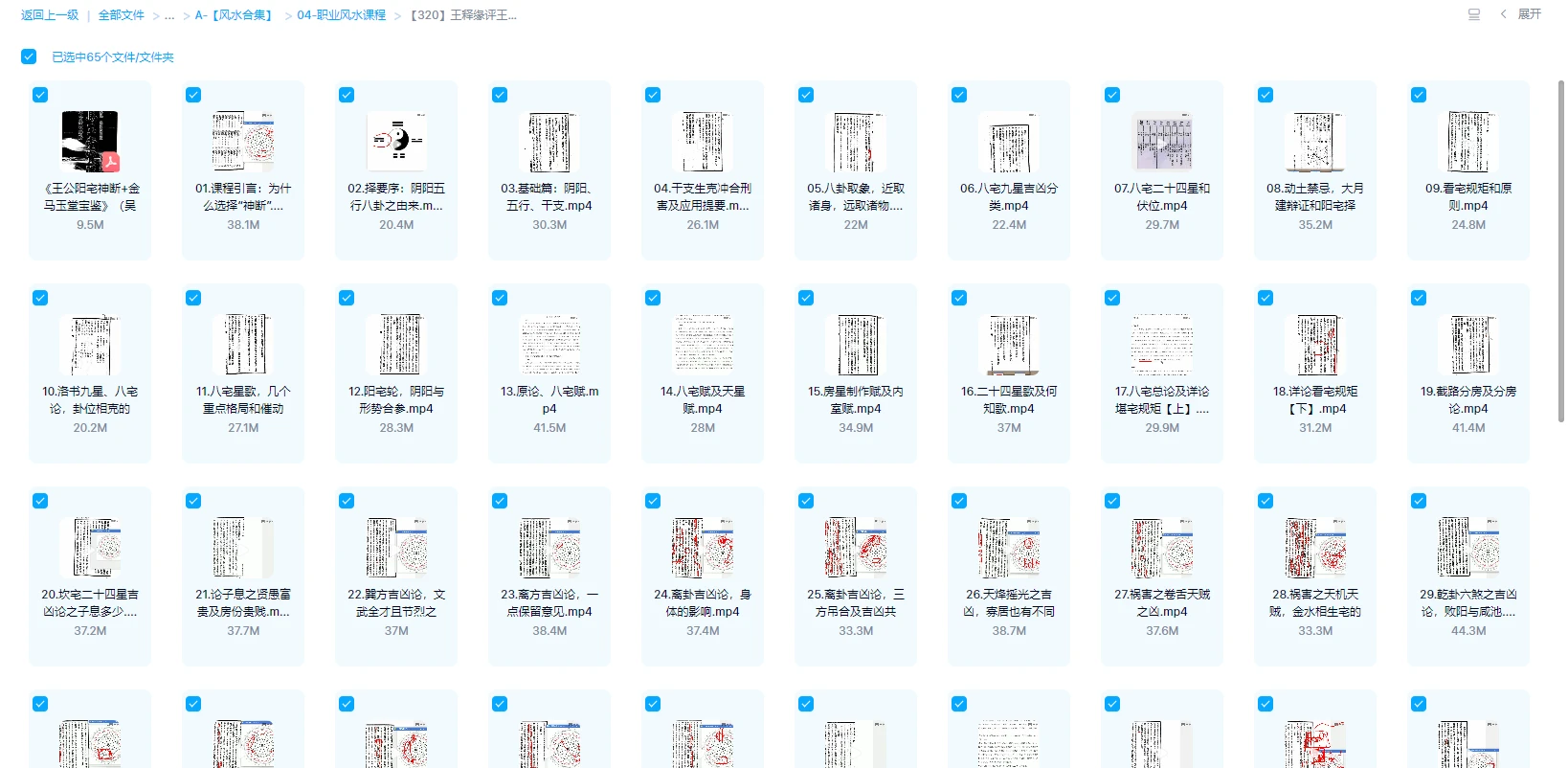Open the 28.祸害之天机天贼 video thumbnail

[x=1315, y=547]
